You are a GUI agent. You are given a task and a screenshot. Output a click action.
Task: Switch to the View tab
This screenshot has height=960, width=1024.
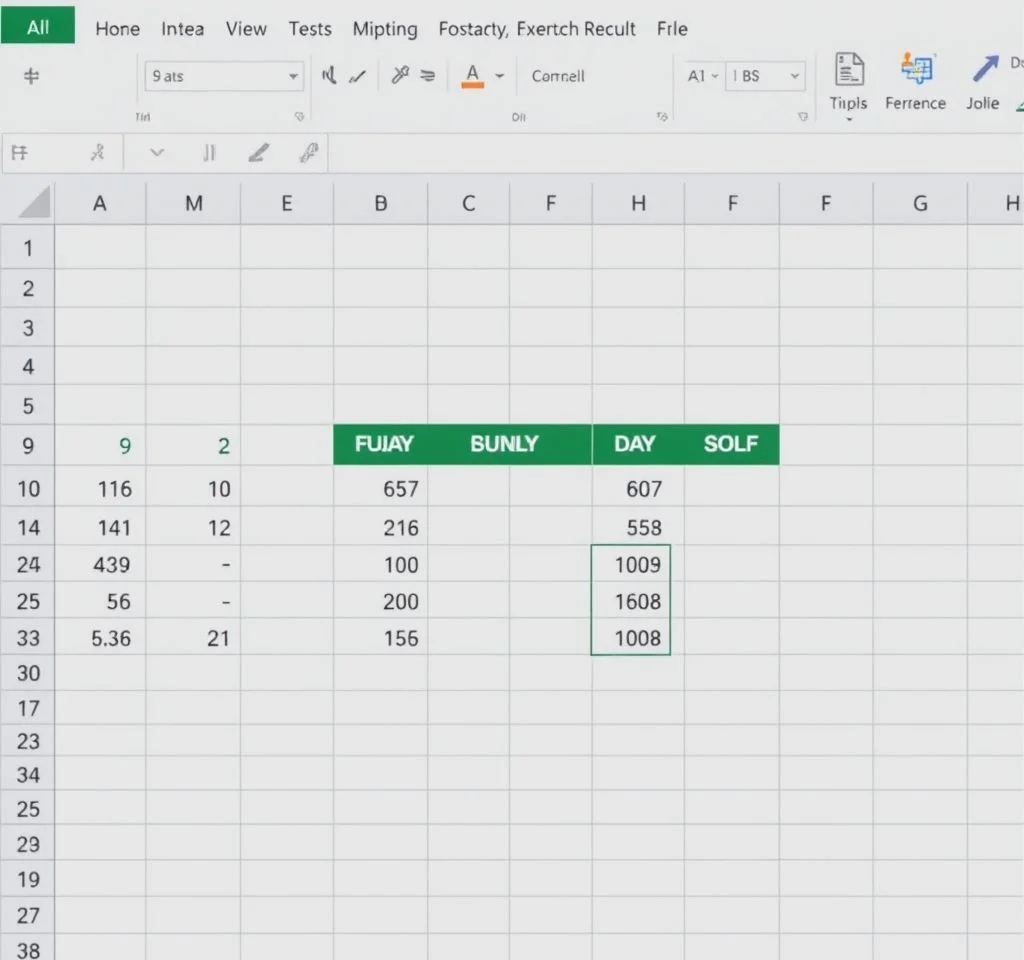(x=246, y=29)
